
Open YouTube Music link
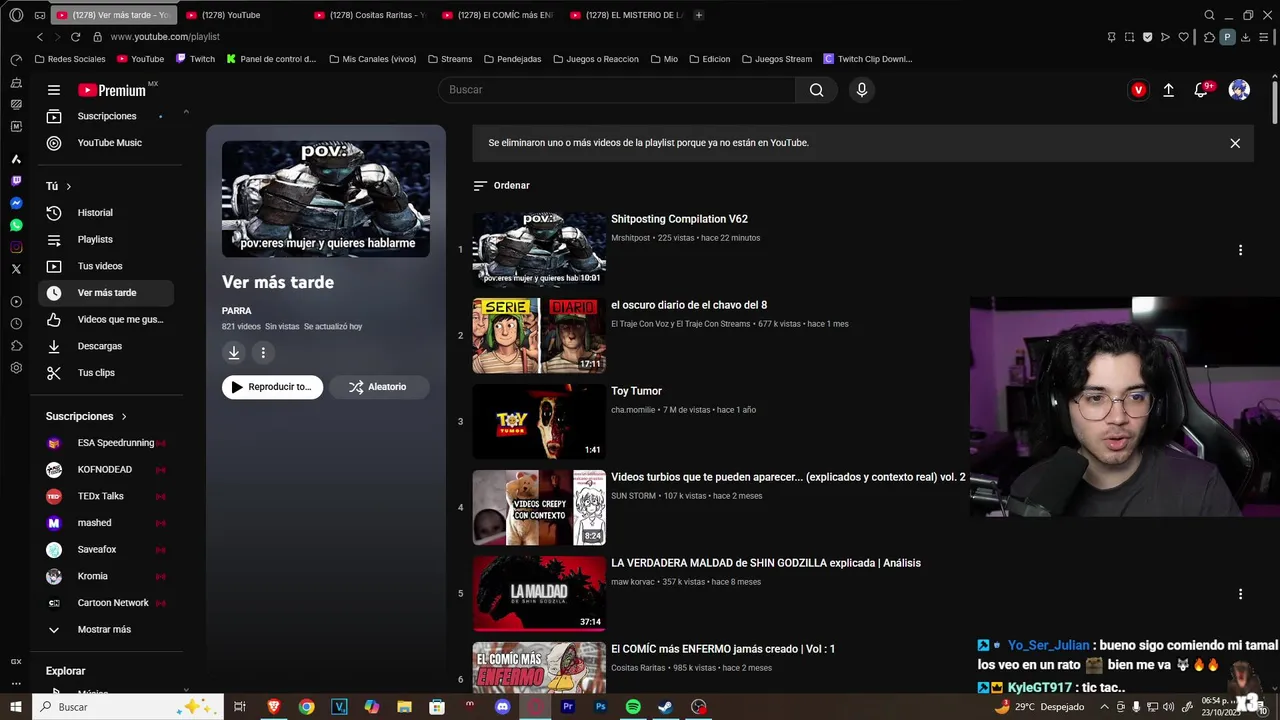(106, 143)
